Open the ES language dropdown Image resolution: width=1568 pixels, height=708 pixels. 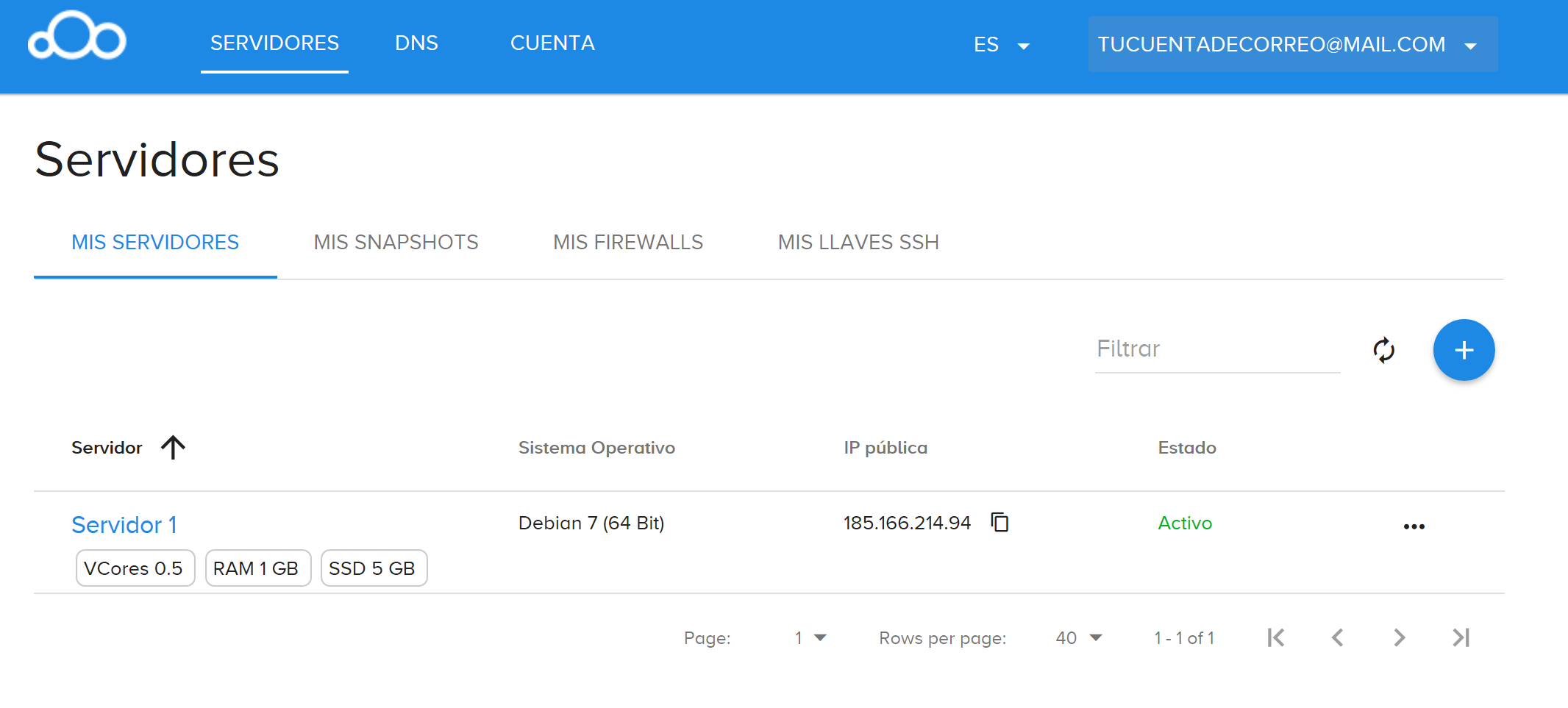pyautogui.click(x=1002, y=45)
